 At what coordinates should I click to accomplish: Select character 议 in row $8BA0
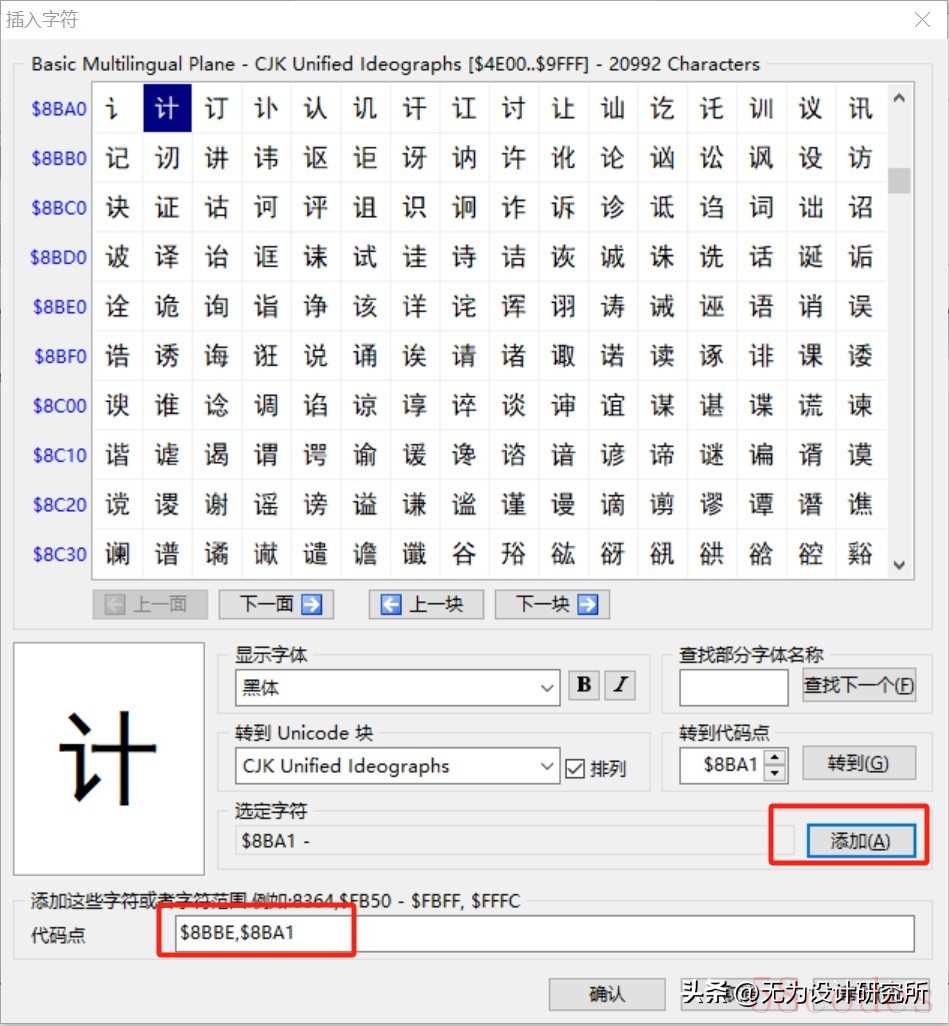pos(810,108)
